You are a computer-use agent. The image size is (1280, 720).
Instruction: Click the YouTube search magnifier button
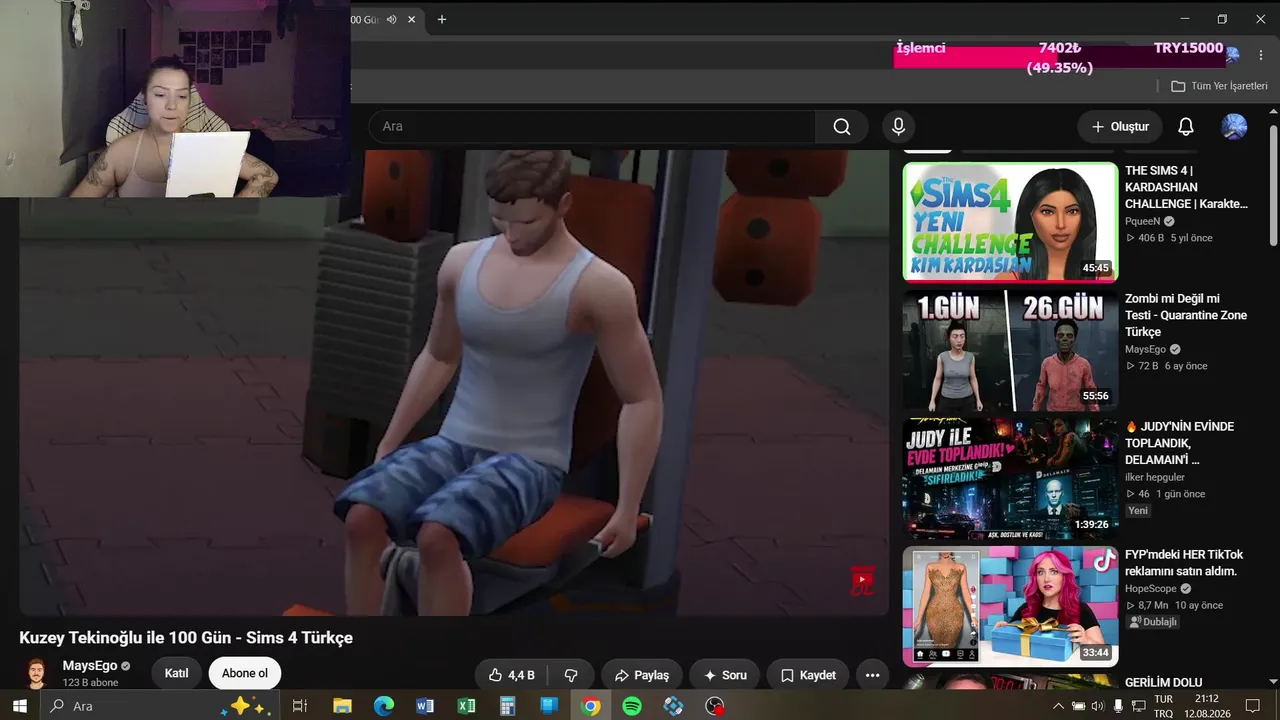[x=842, y=127]
